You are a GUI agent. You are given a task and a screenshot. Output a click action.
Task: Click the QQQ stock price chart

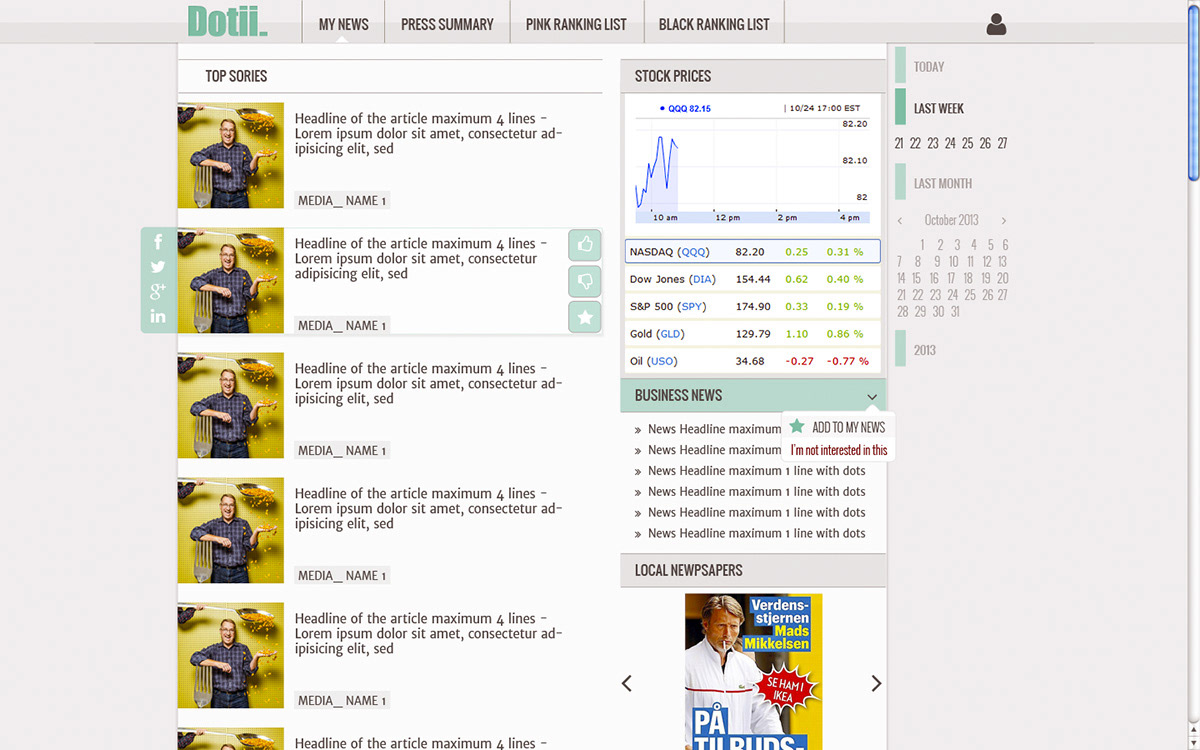pos(752,164)
